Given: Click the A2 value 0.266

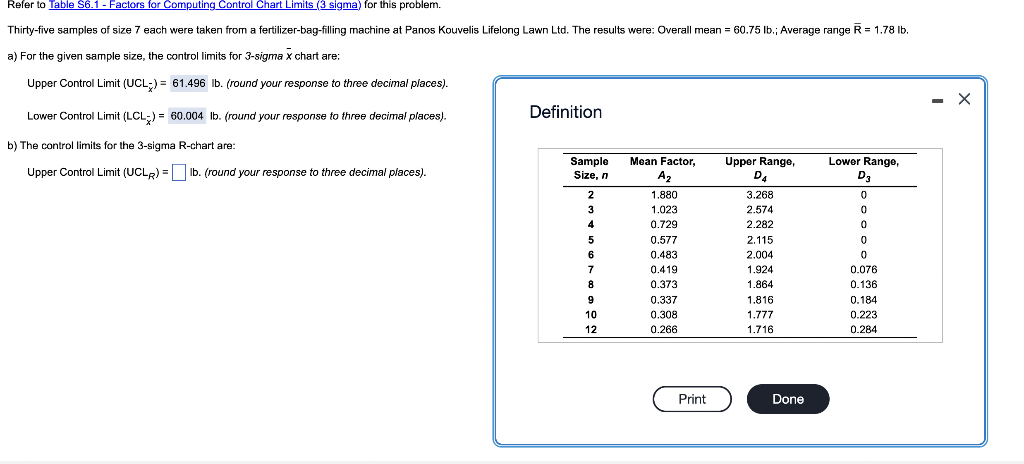Looking at the screenshot, I should pyautogui.click(x=664, y=330).
